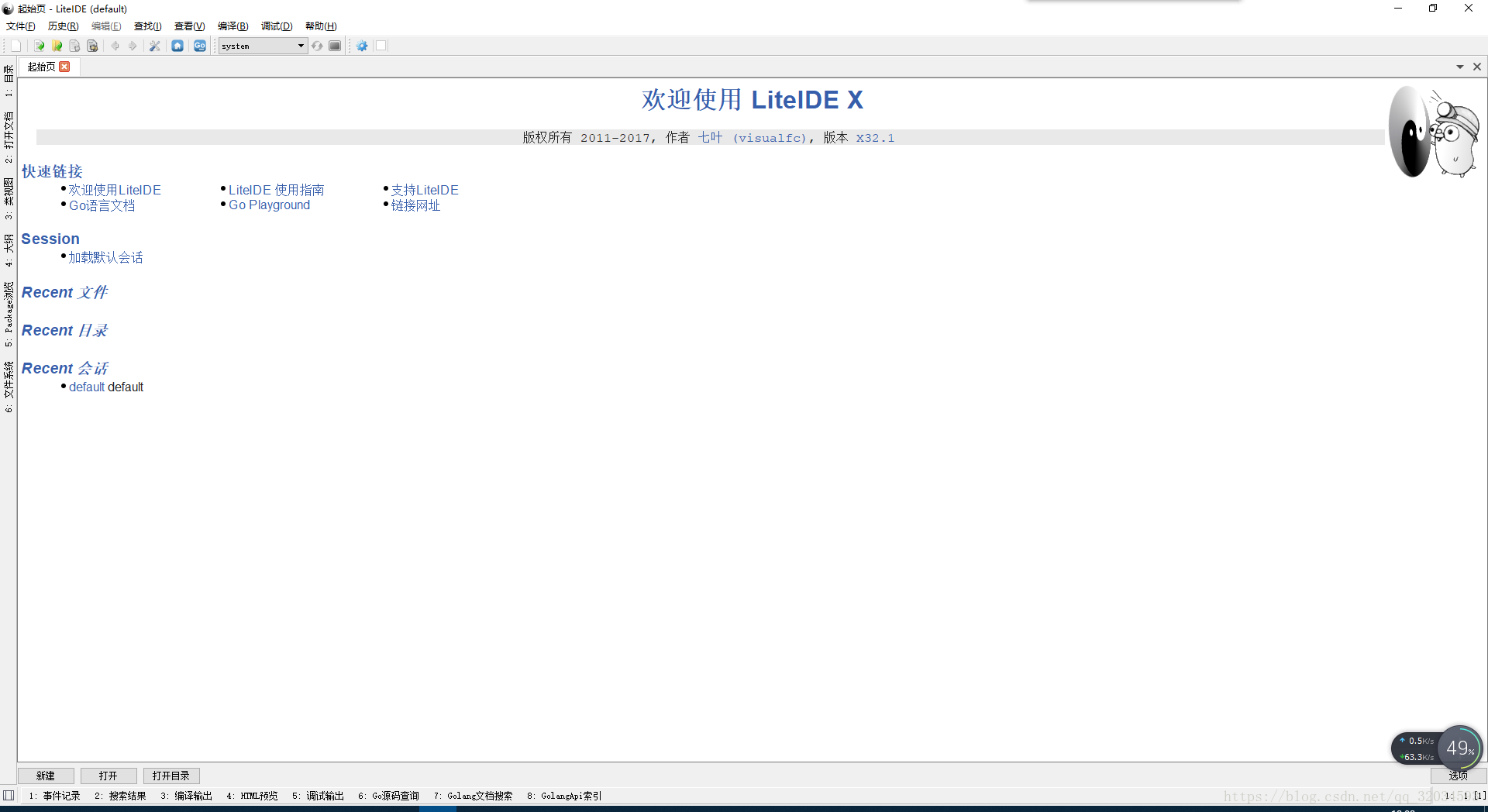Click the 选项 button
Screen dimensions: 1488x812
(1458, 776)
